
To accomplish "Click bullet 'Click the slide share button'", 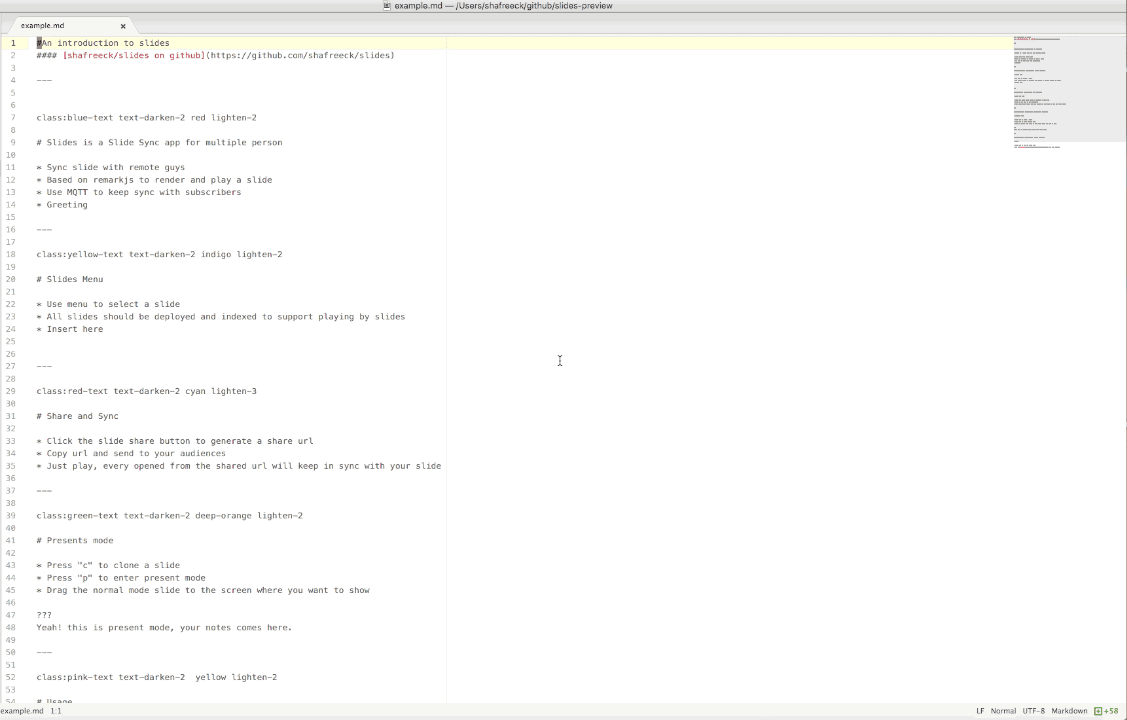I will click(x=175, y=441).
